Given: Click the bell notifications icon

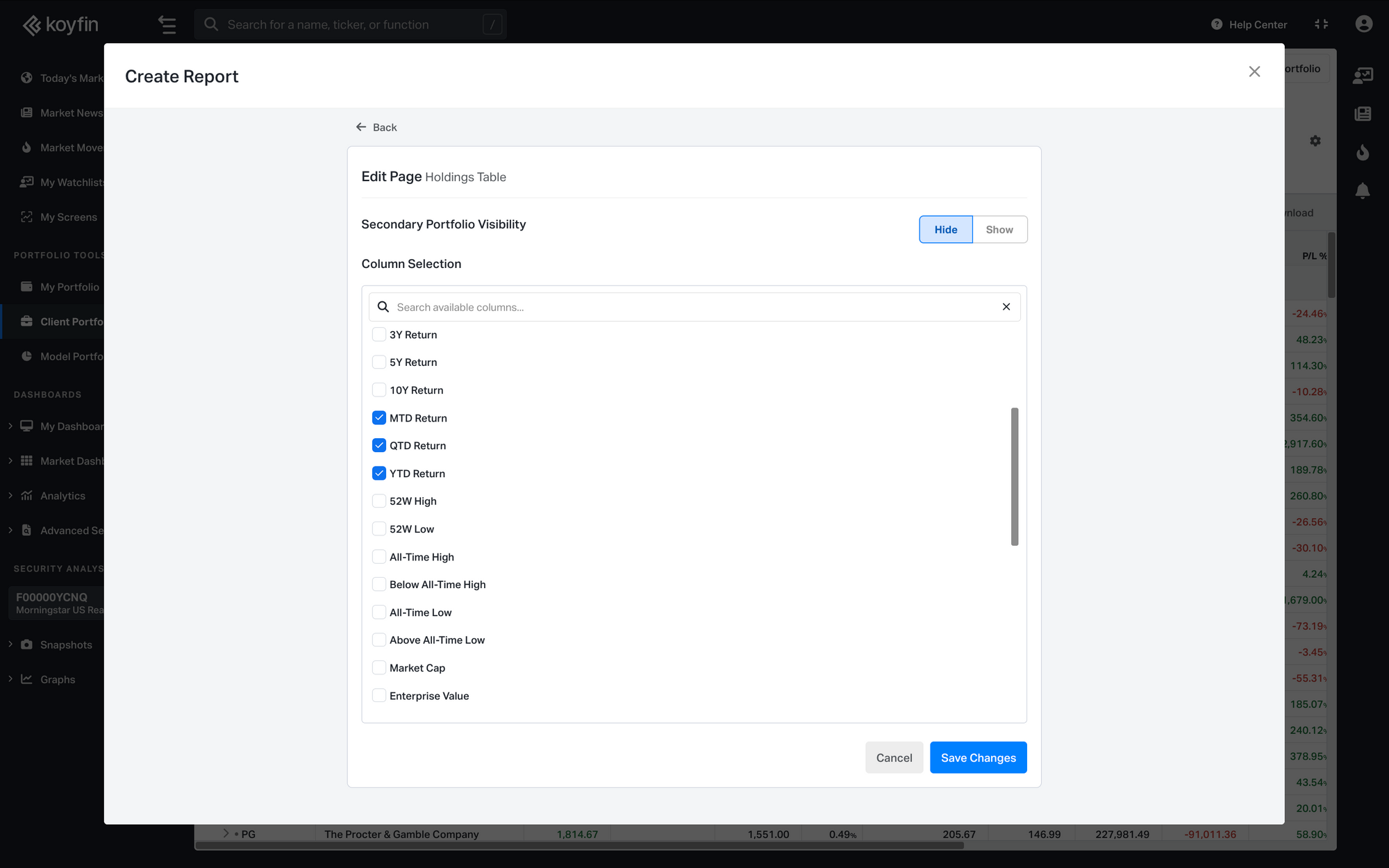Looking at the screenshot, I should [x=1363, y=190].
